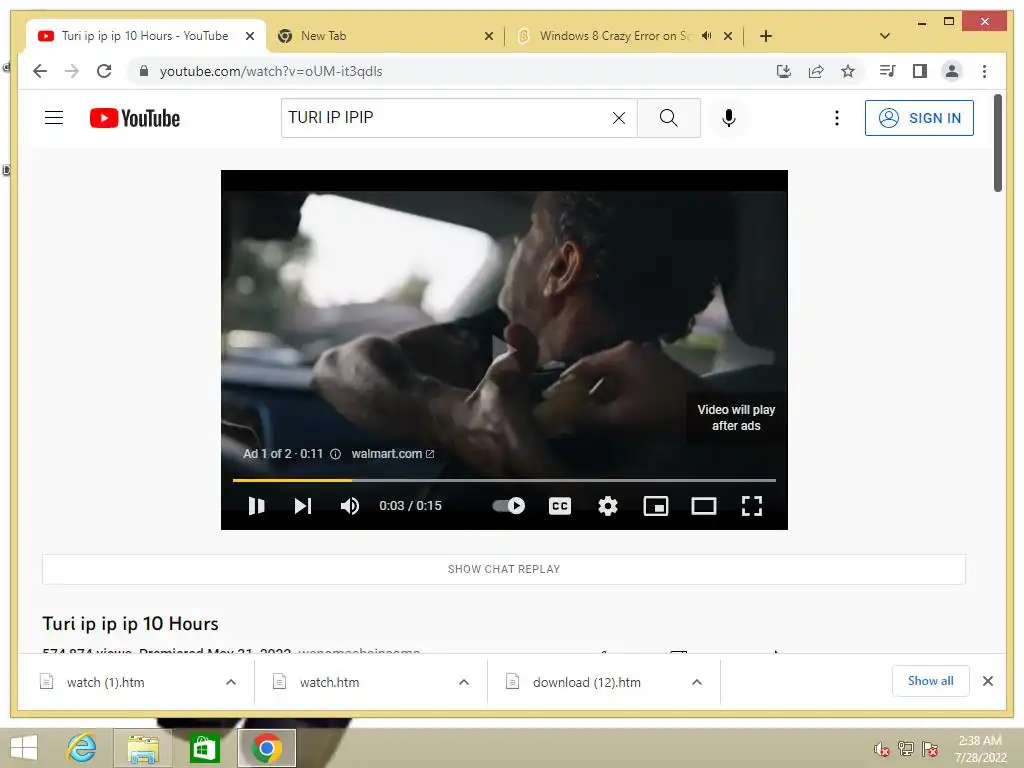Click the address bar URL

271,71
